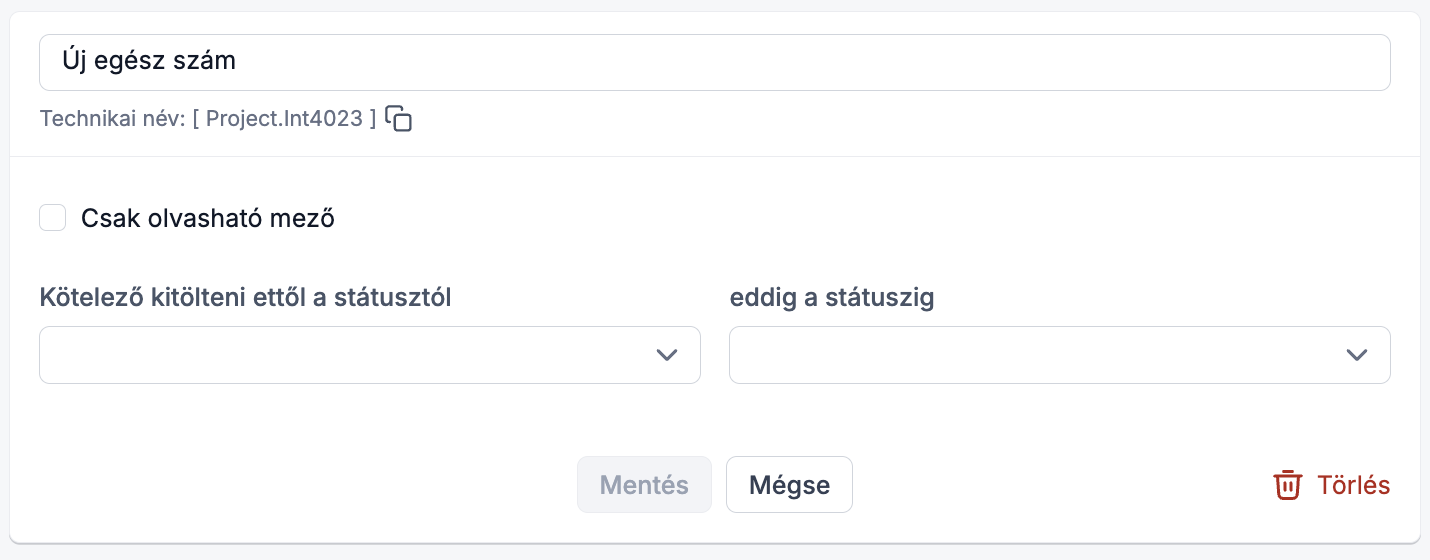1430x560 pixels.
Task: Click the 'eddig a státuszig' label
Action: pyautogui.click(x=832, y=297)
